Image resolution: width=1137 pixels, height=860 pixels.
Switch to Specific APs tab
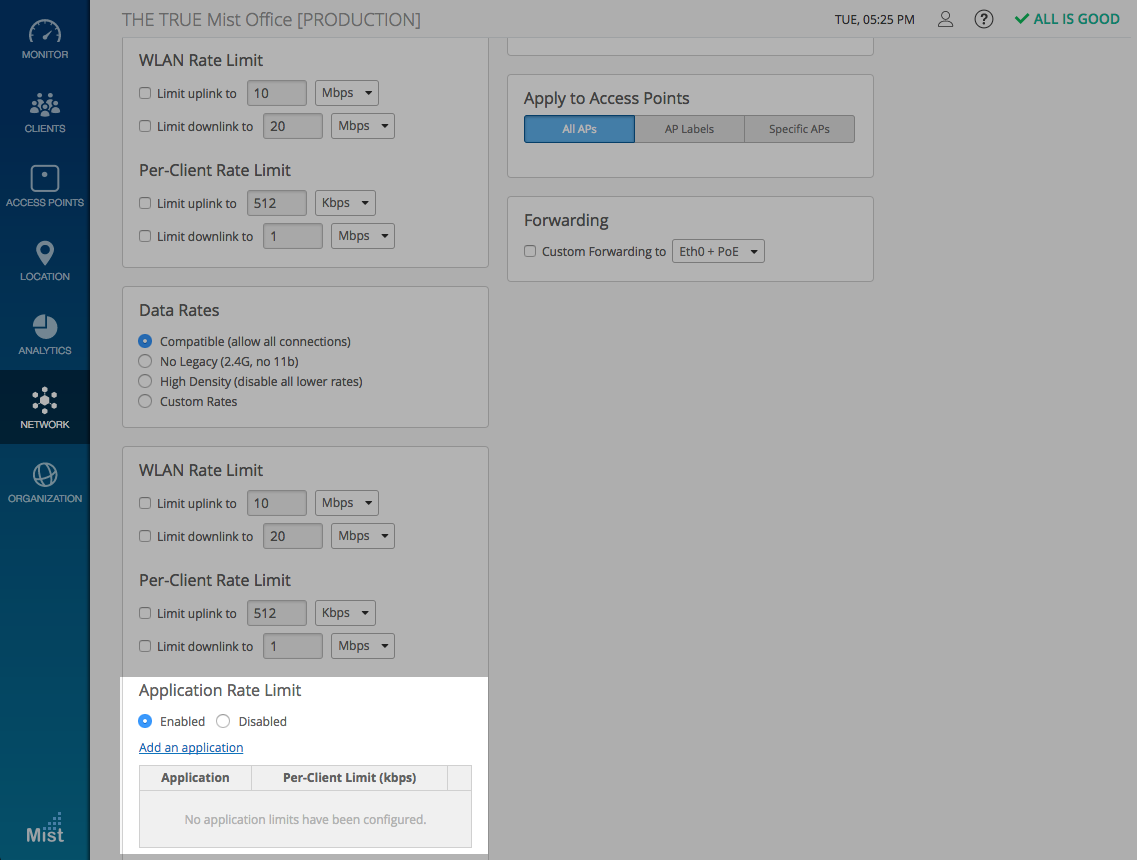point(799,129)
